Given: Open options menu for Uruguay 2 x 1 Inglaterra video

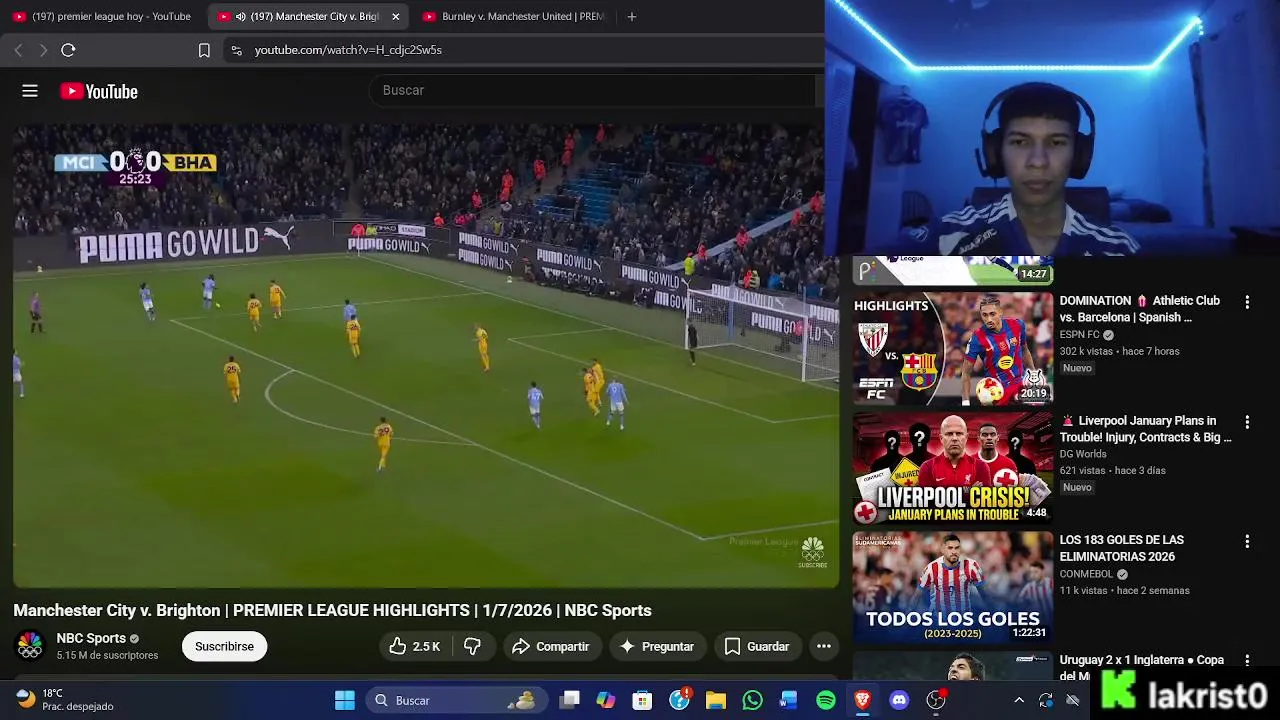Looking at the screenshot, I should [1247, 661].
